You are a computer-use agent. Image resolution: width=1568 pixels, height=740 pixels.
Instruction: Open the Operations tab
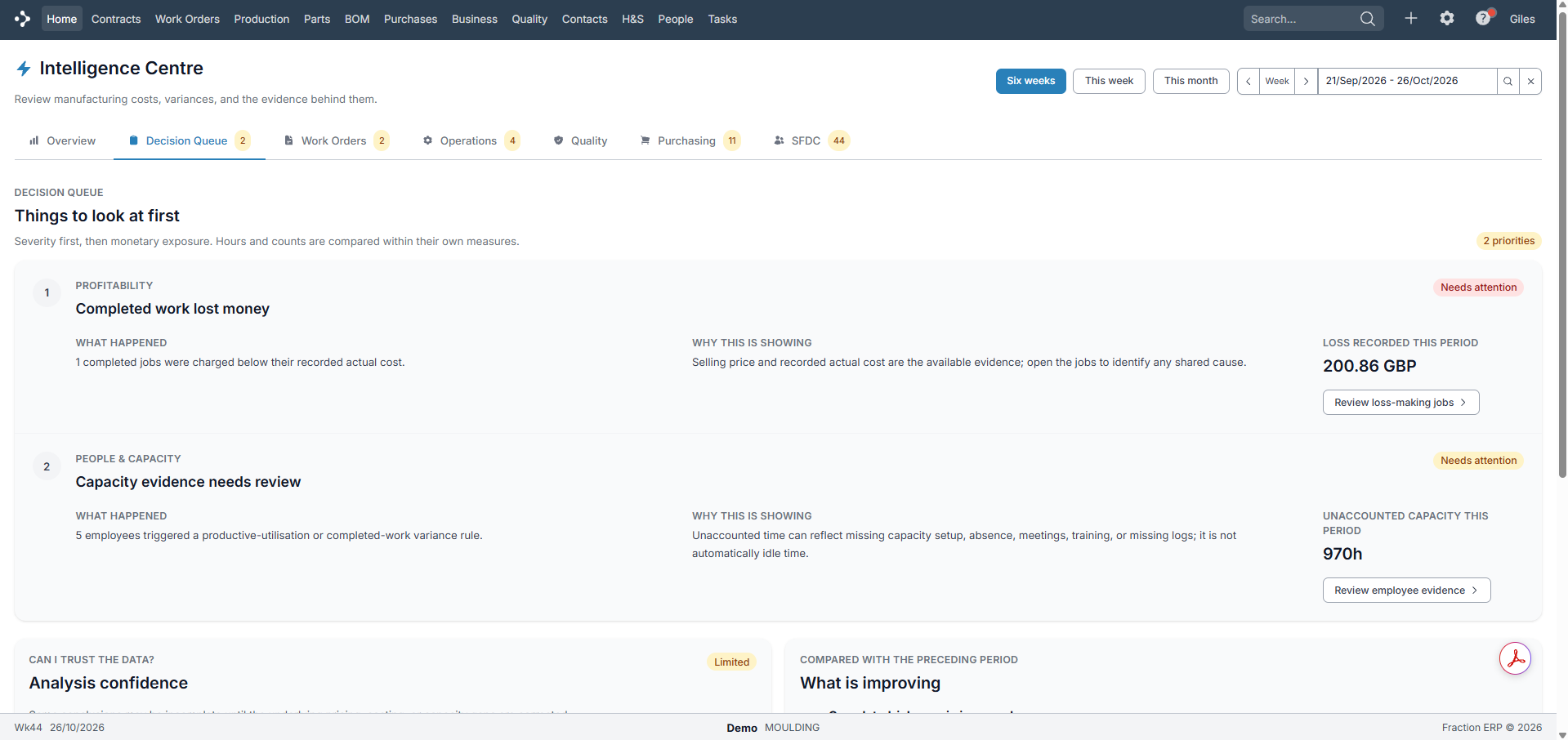point(471,140)
